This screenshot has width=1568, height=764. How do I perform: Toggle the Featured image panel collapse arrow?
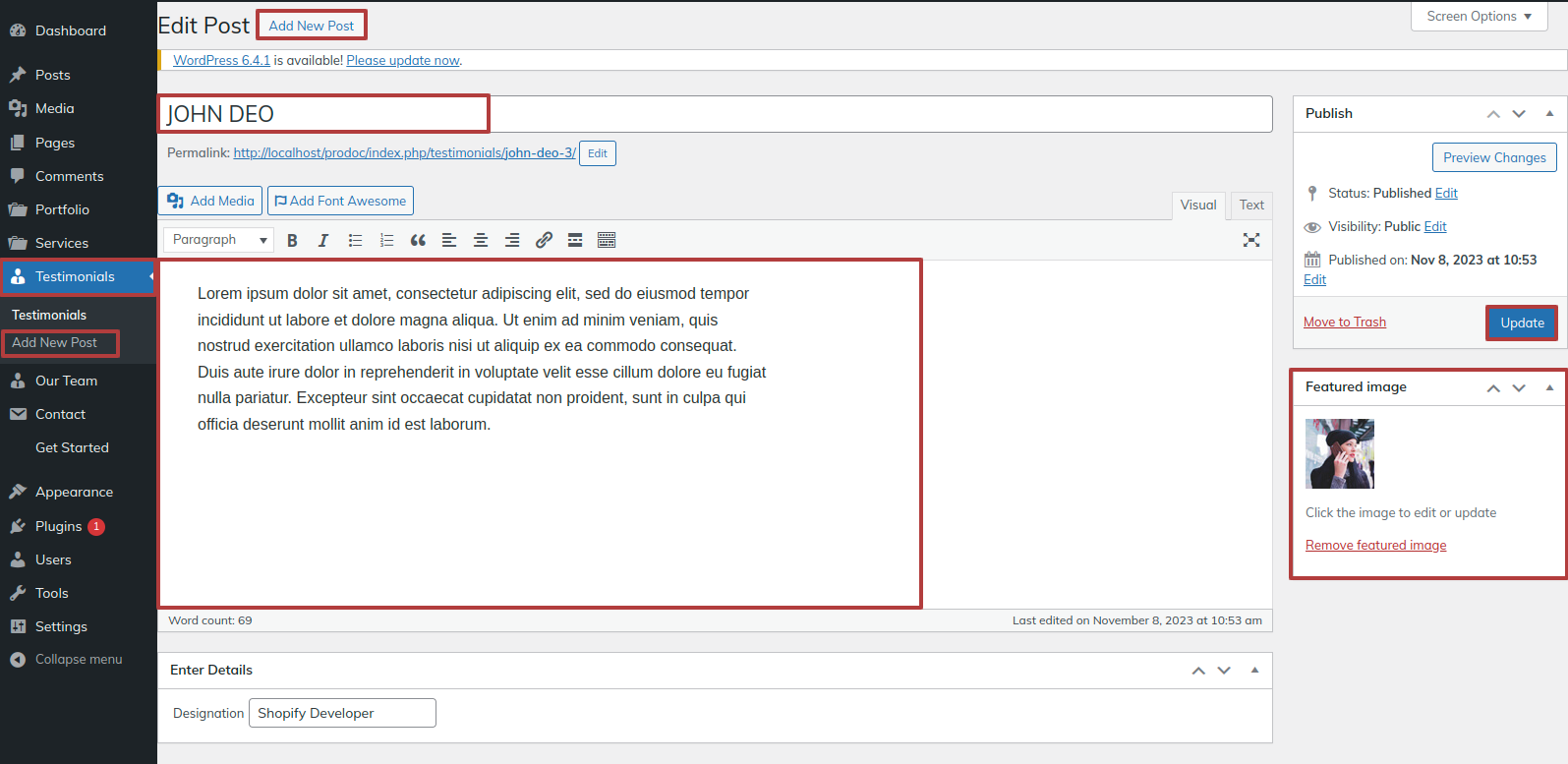[x=1549, y=387]
